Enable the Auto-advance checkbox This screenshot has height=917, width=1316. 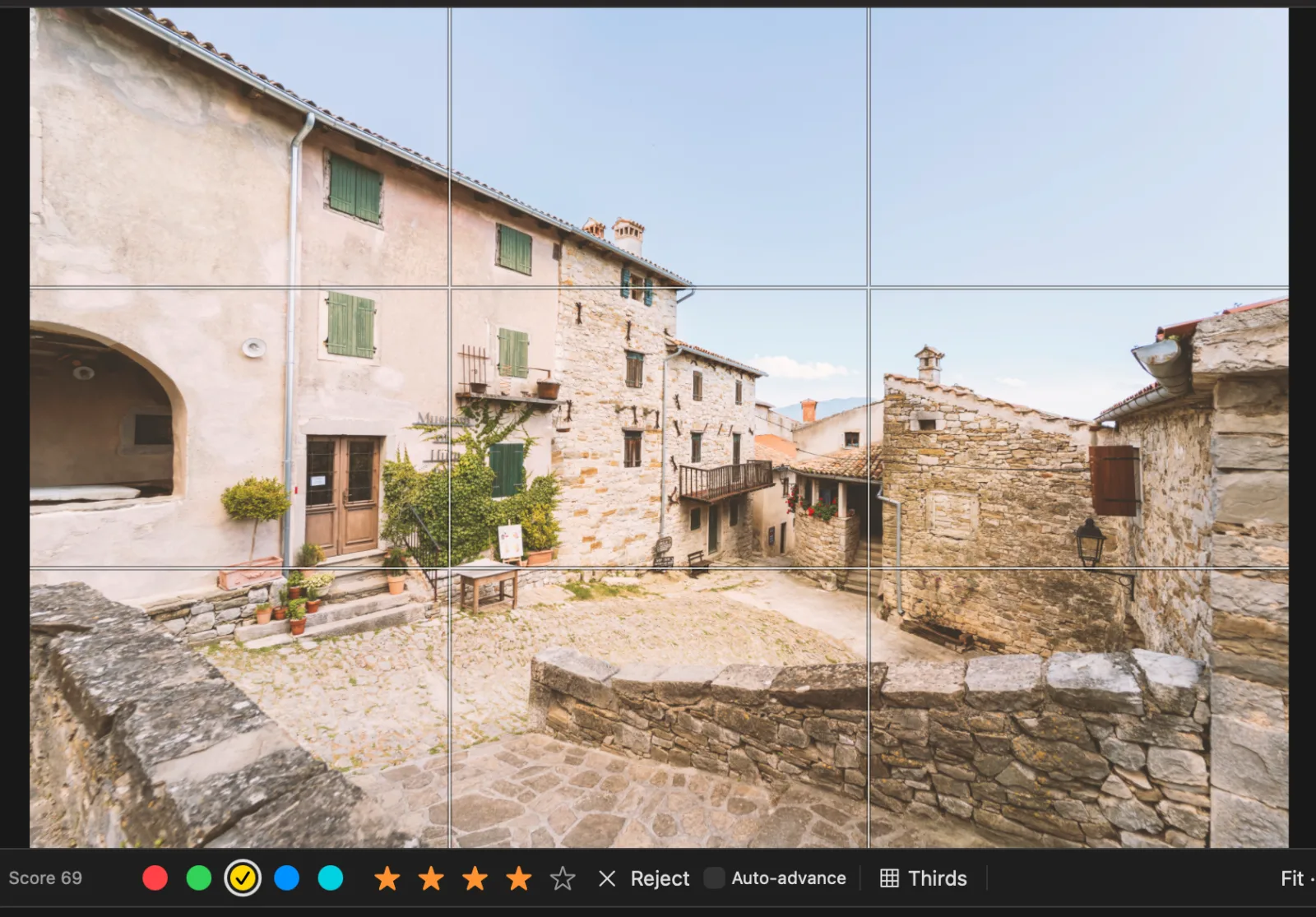point(714,878)
